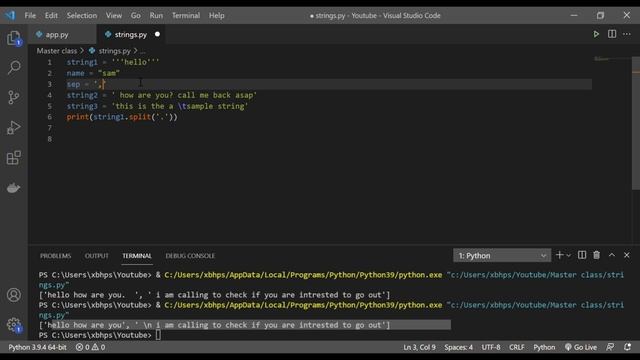Click line 2 name = "sam"
The height and width of the screenshot is (360, 640).
93,73
